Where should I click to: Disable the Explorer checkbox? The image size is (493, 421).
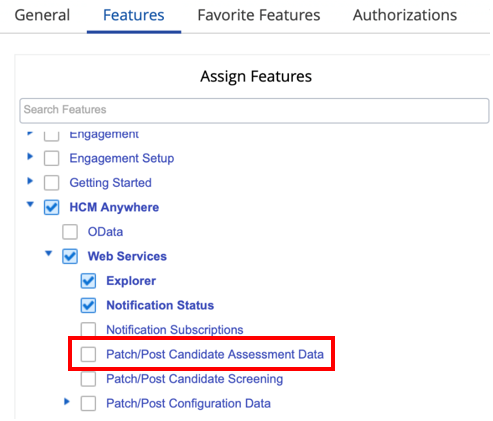(x=88, y=281)
